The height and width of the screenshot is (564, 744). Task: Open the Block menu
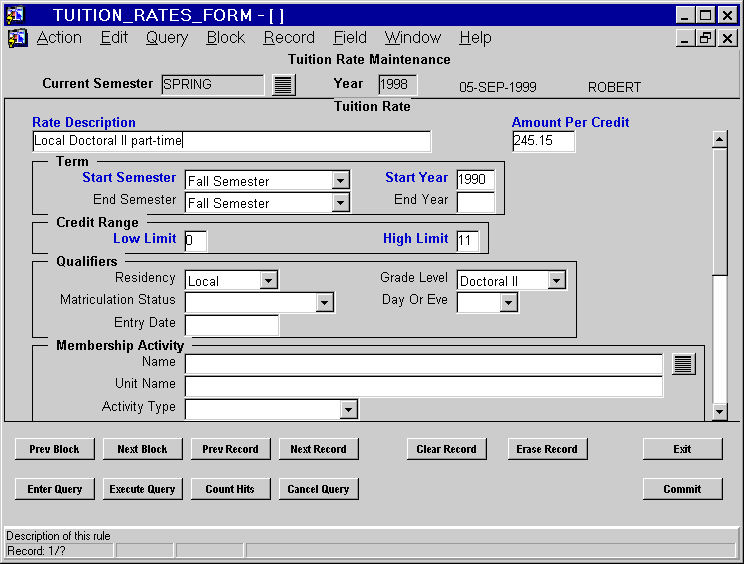(x=225, y=37)
